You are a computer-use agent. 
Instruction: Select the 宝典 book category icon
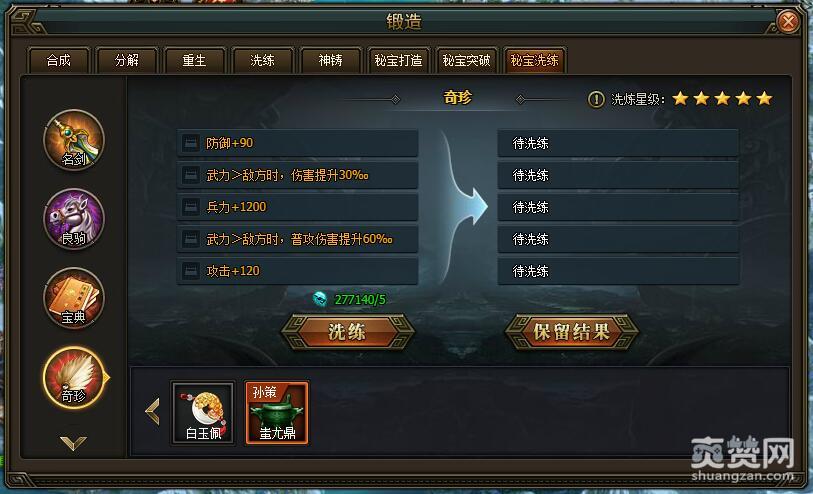point(74,298)
